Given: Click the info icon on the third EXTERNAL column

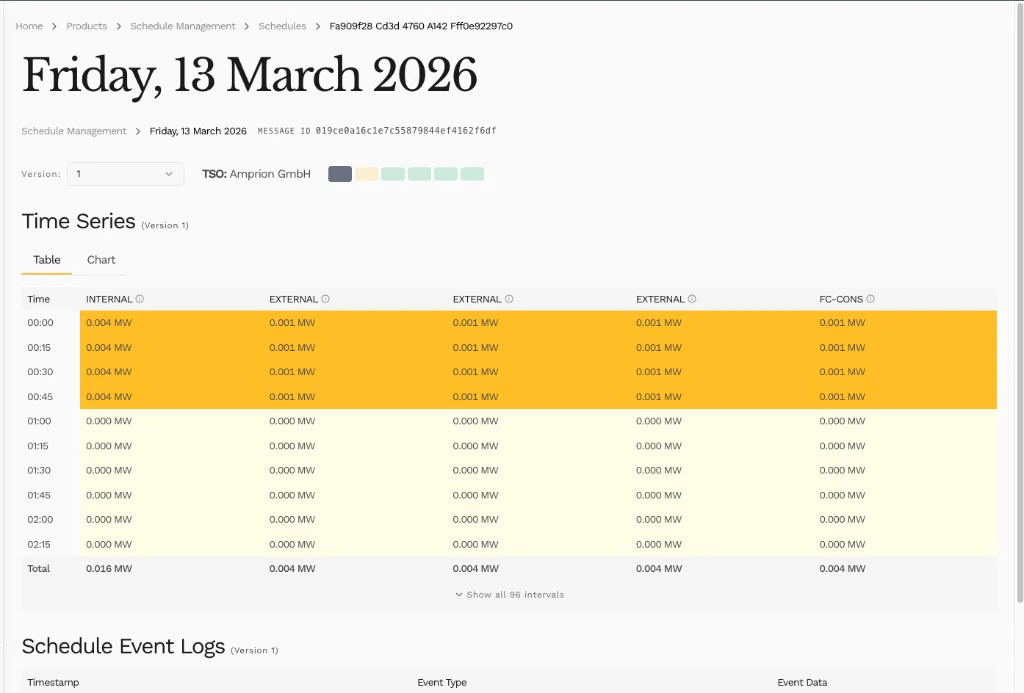Looking at the screenshot, I should point(692,298).
